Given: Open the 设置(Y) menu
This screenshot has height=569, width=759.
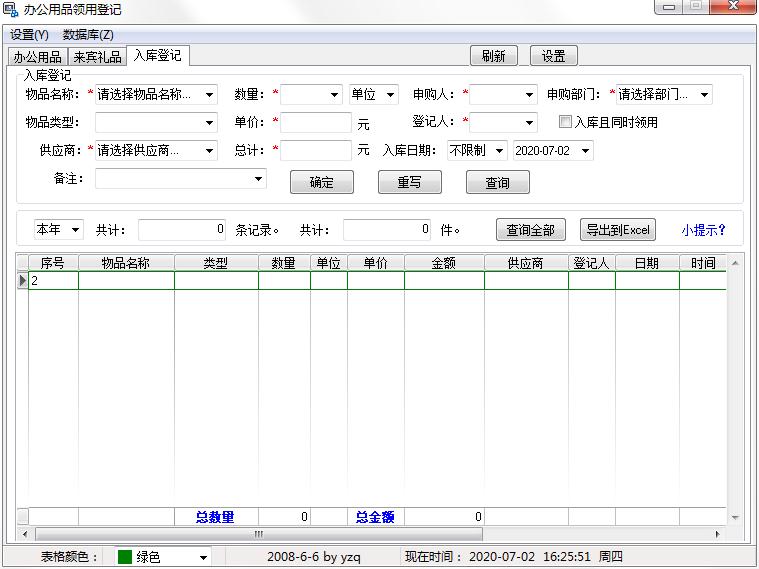Looking at the screenshot, I should [x=29, y=35].
